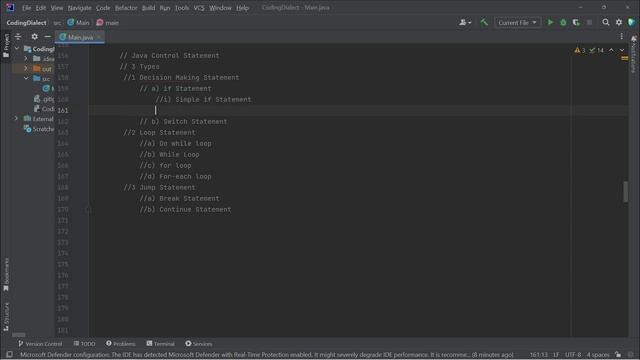
Task: Open the Help menu
Action: point(242,8)
